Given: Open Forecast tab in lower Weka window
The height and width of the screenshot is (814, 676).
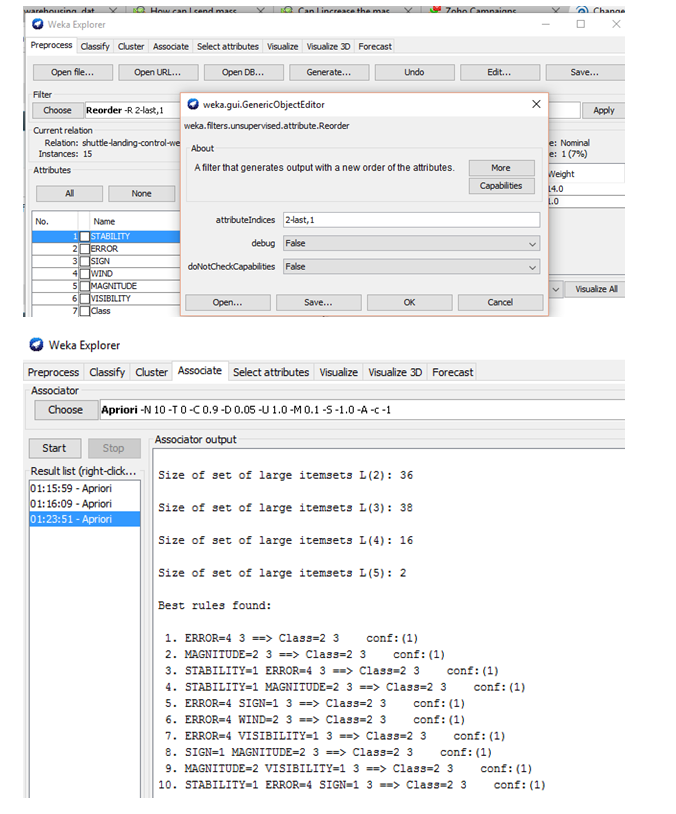Looking at the screenshot, I should click(452, 373).
